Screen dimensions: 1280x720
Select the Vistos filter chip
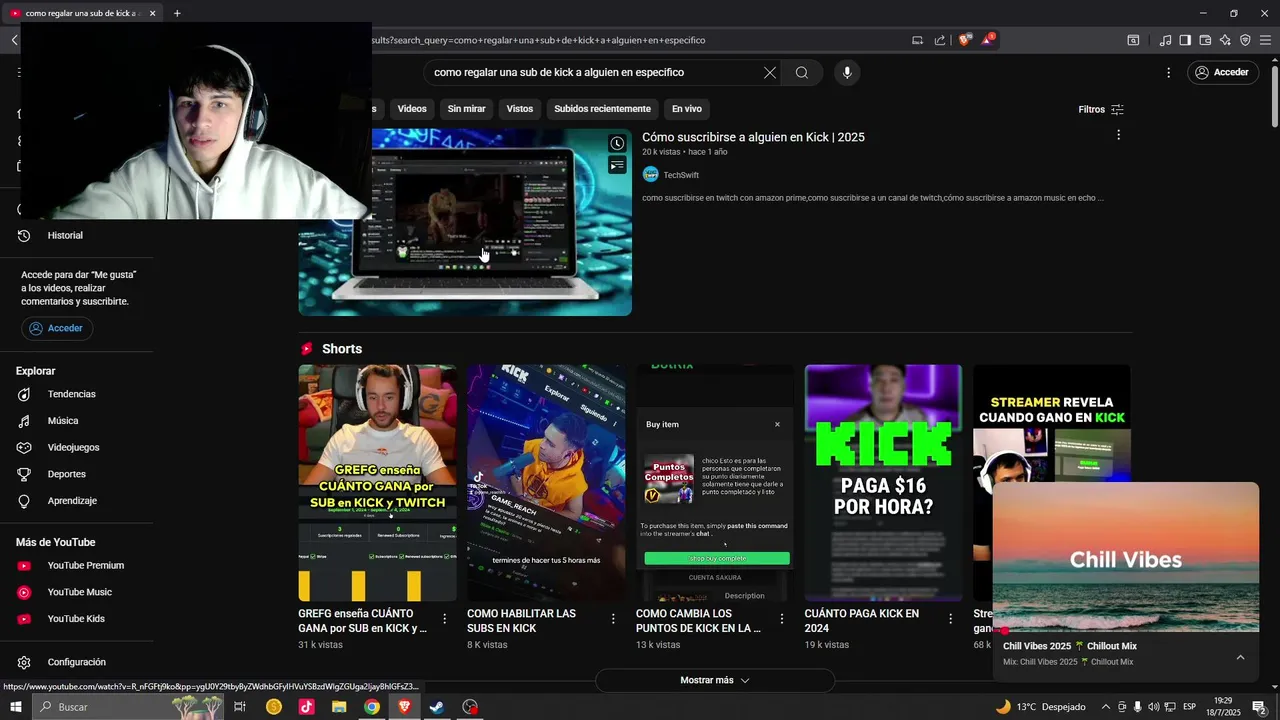tap(520, 109)
